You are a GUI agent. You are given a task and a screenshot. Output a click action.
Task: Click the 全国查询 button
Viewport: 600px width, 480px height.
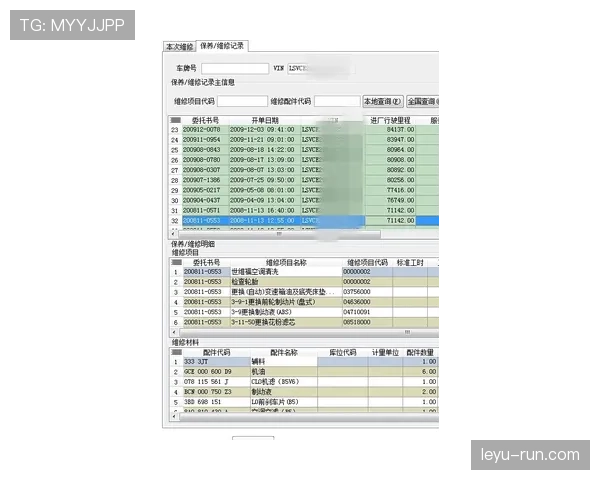point(422,101)
